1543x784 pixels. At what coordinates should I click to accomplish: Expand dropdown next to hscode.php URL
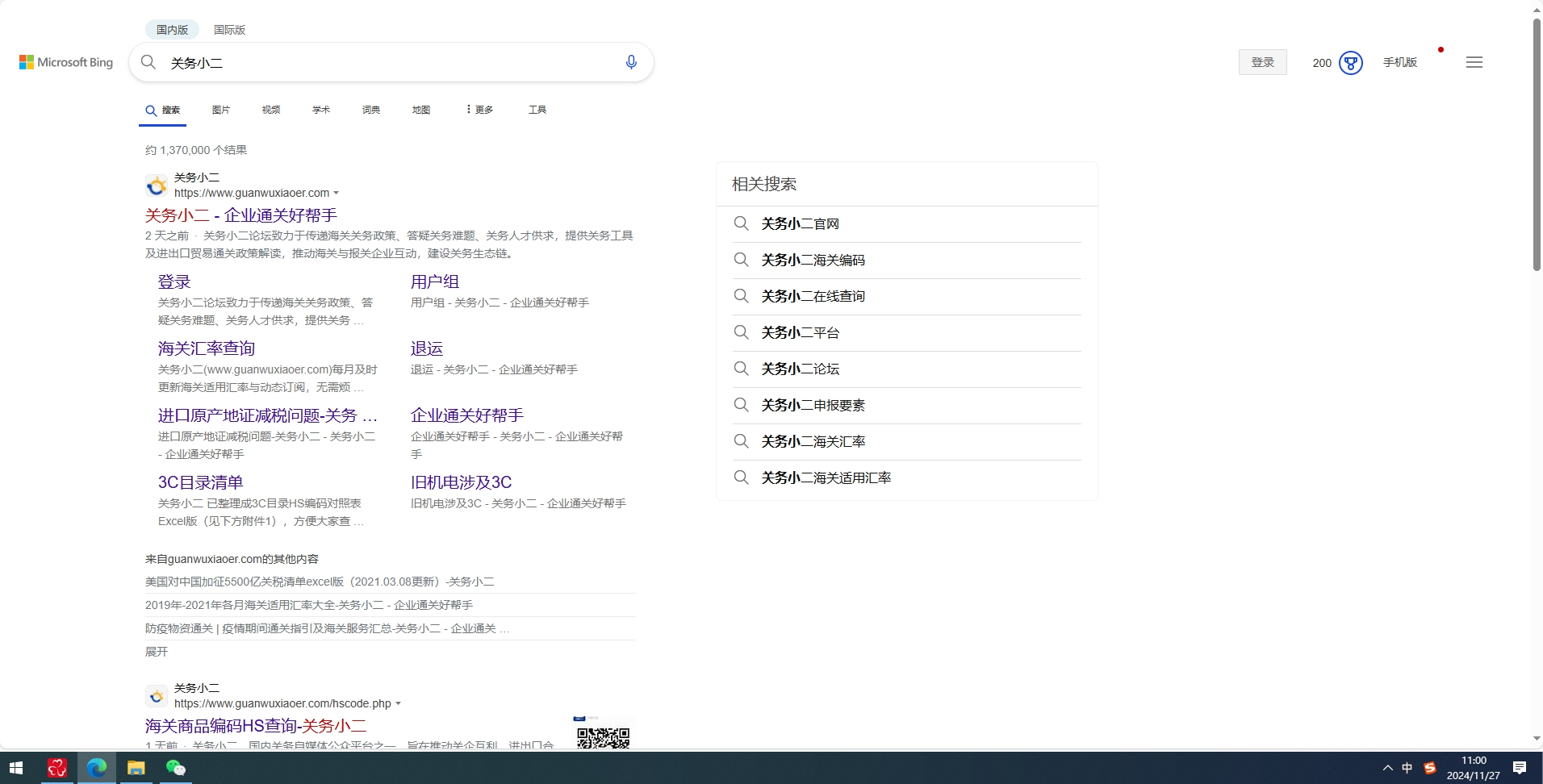398,703
